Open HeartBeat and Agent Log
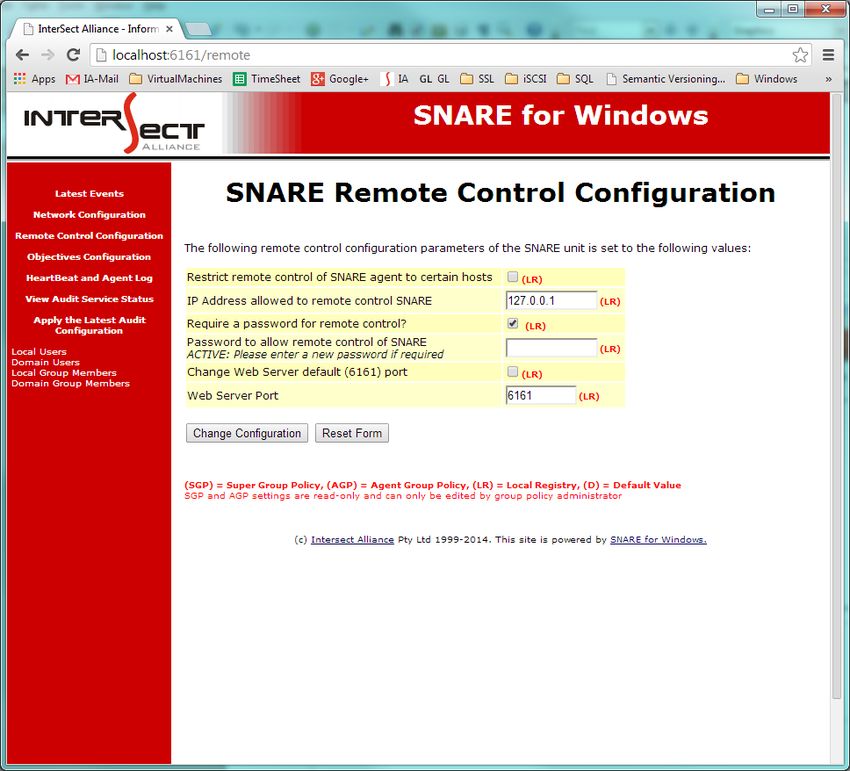 click(x=89, y=278)
